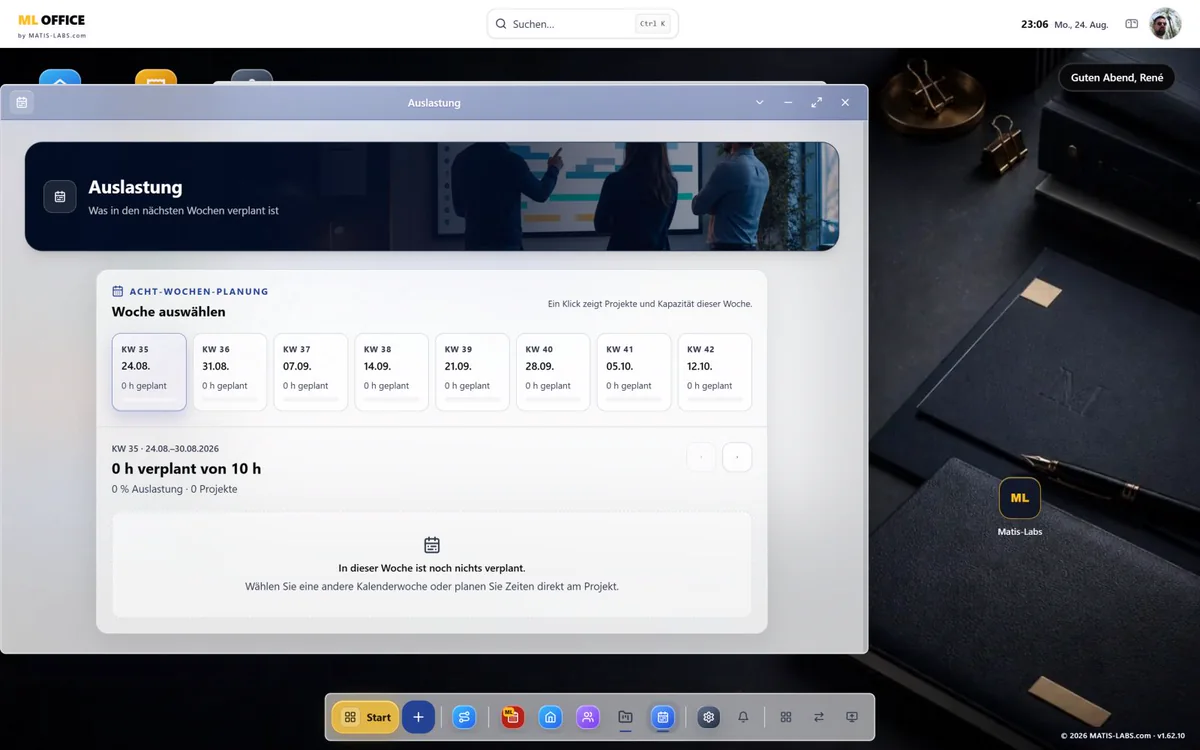Go to next week arrow button

point(737,457)
